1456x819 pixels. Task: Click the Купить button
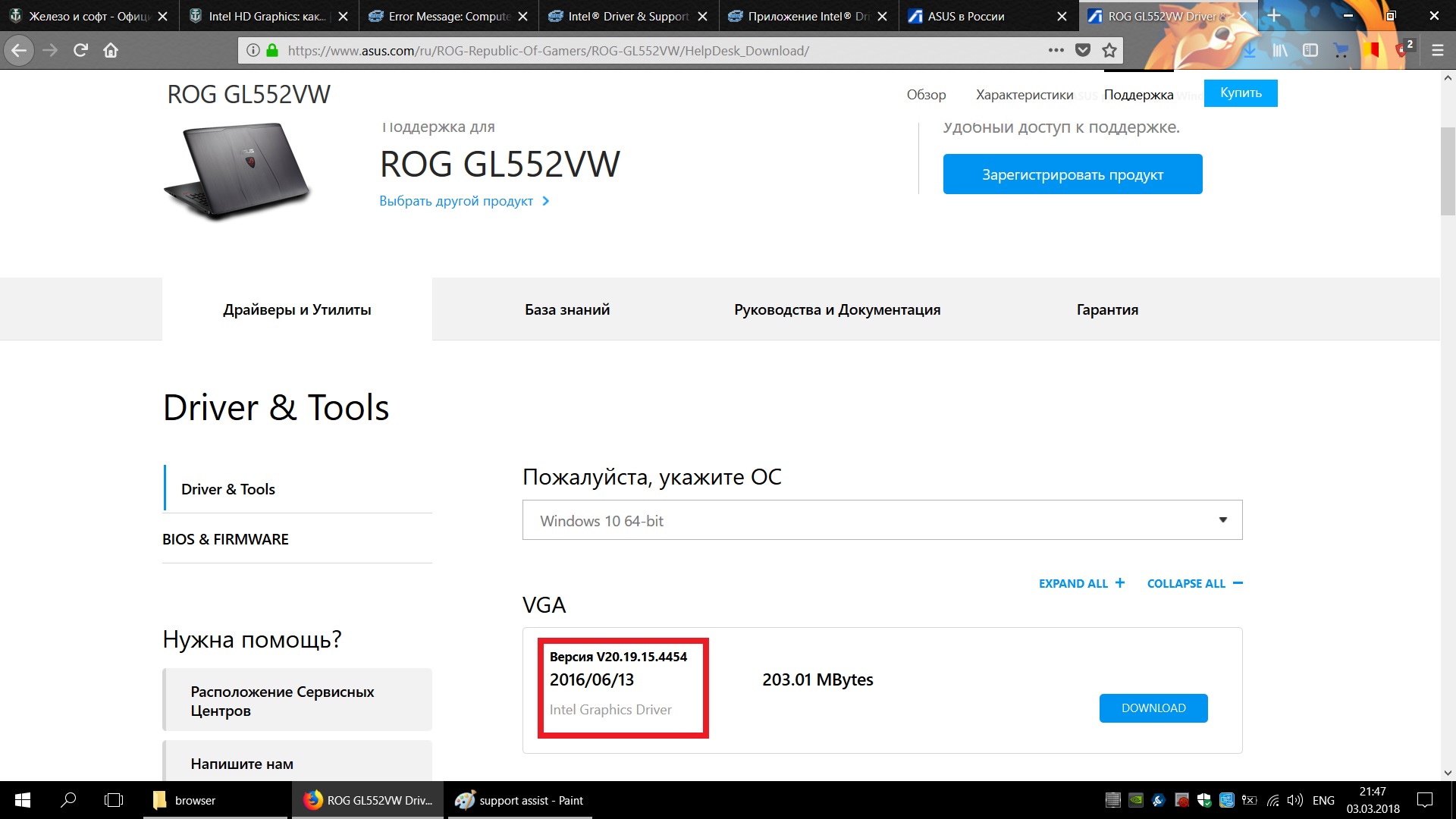(1241, 93)
